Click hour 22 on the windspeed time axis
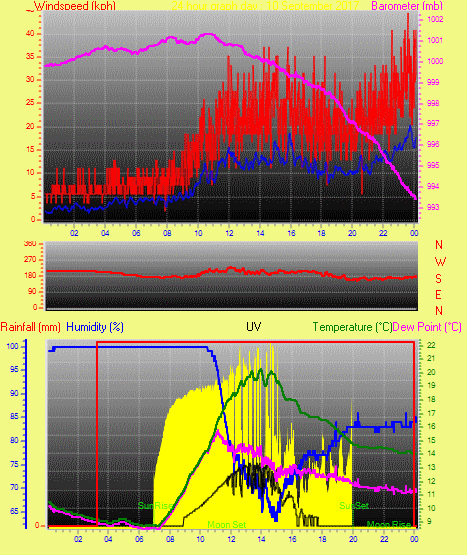Viewport: 467px width, 555px height. point(383,233)
